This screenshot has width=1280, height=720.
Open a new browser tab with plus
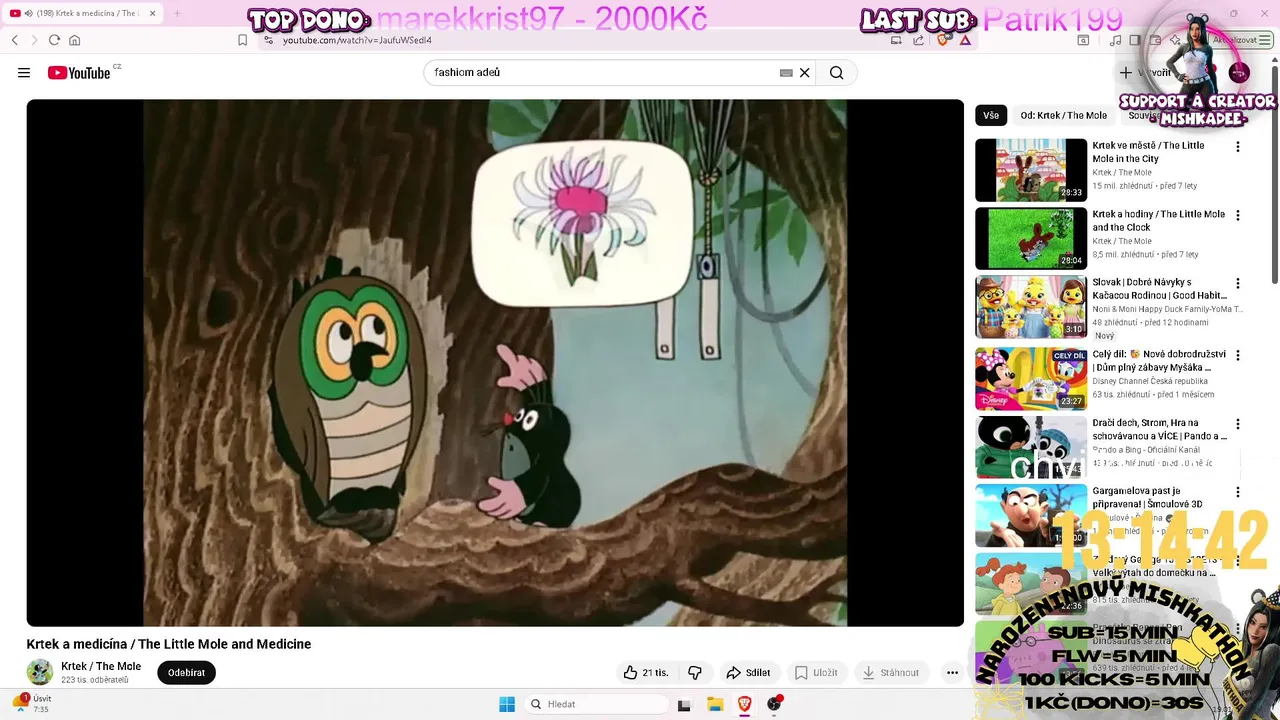click(x=177, y=13)
